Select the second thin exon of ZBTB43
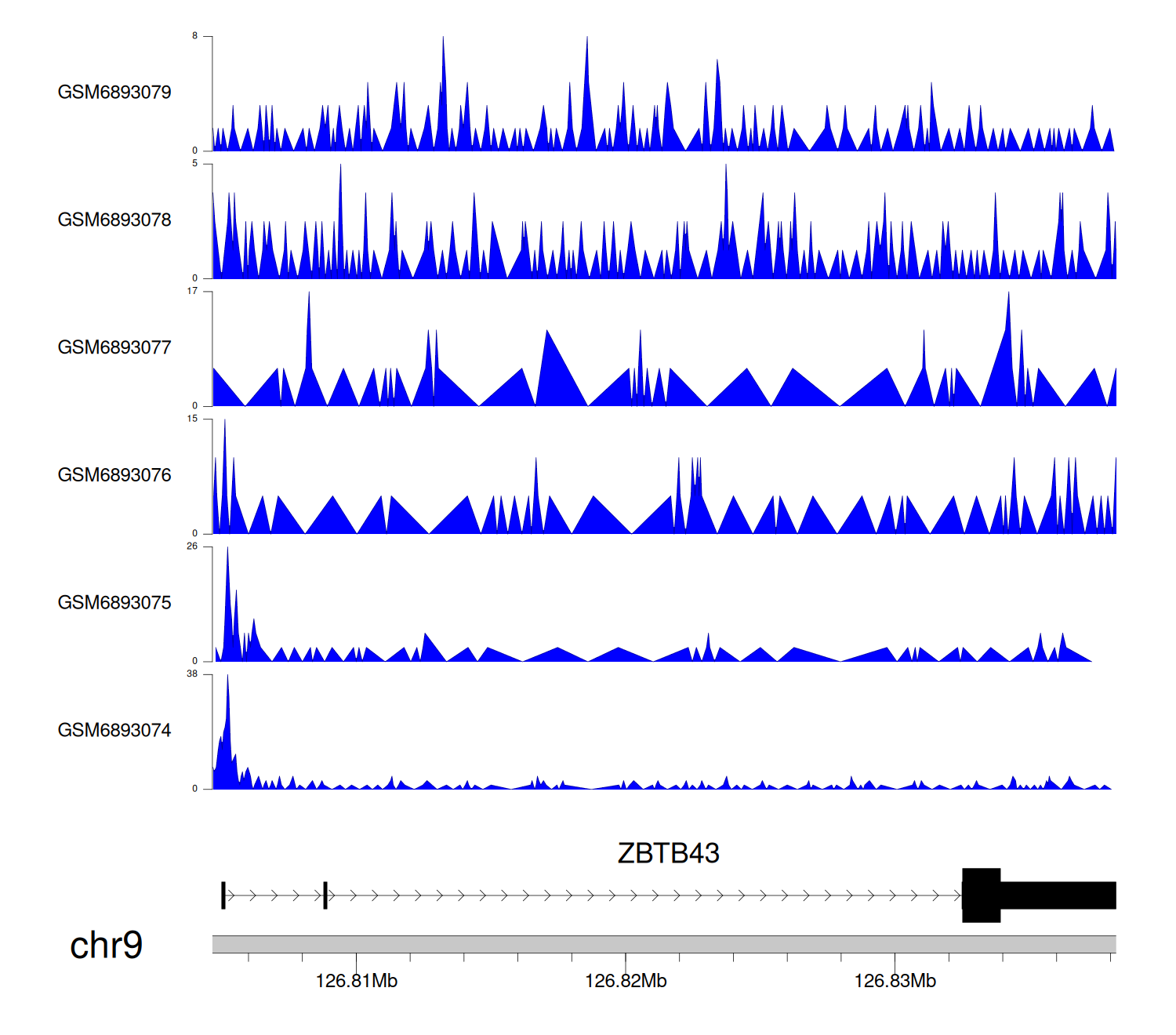 [x=325, y=895]
